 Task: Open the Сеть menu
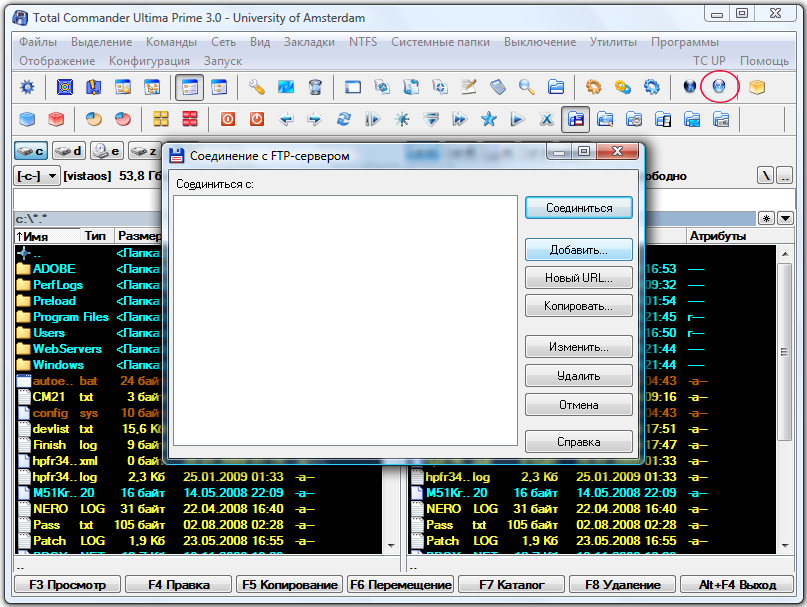coord(223,42)
